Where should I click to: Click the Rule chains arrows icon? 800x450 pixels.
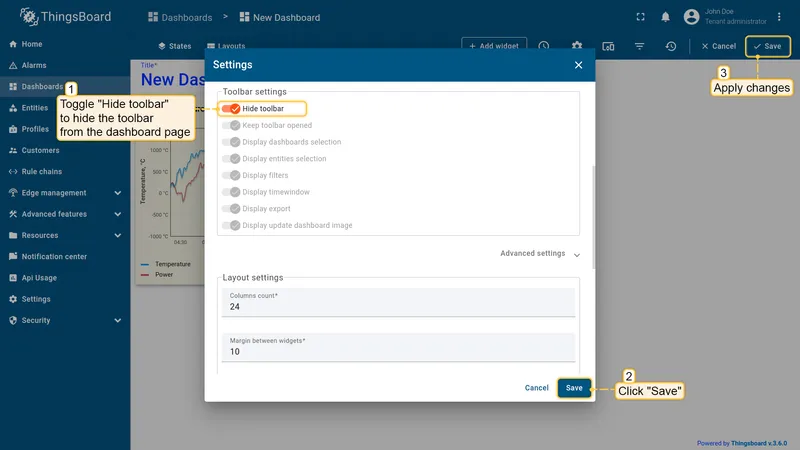pos(13,172)
